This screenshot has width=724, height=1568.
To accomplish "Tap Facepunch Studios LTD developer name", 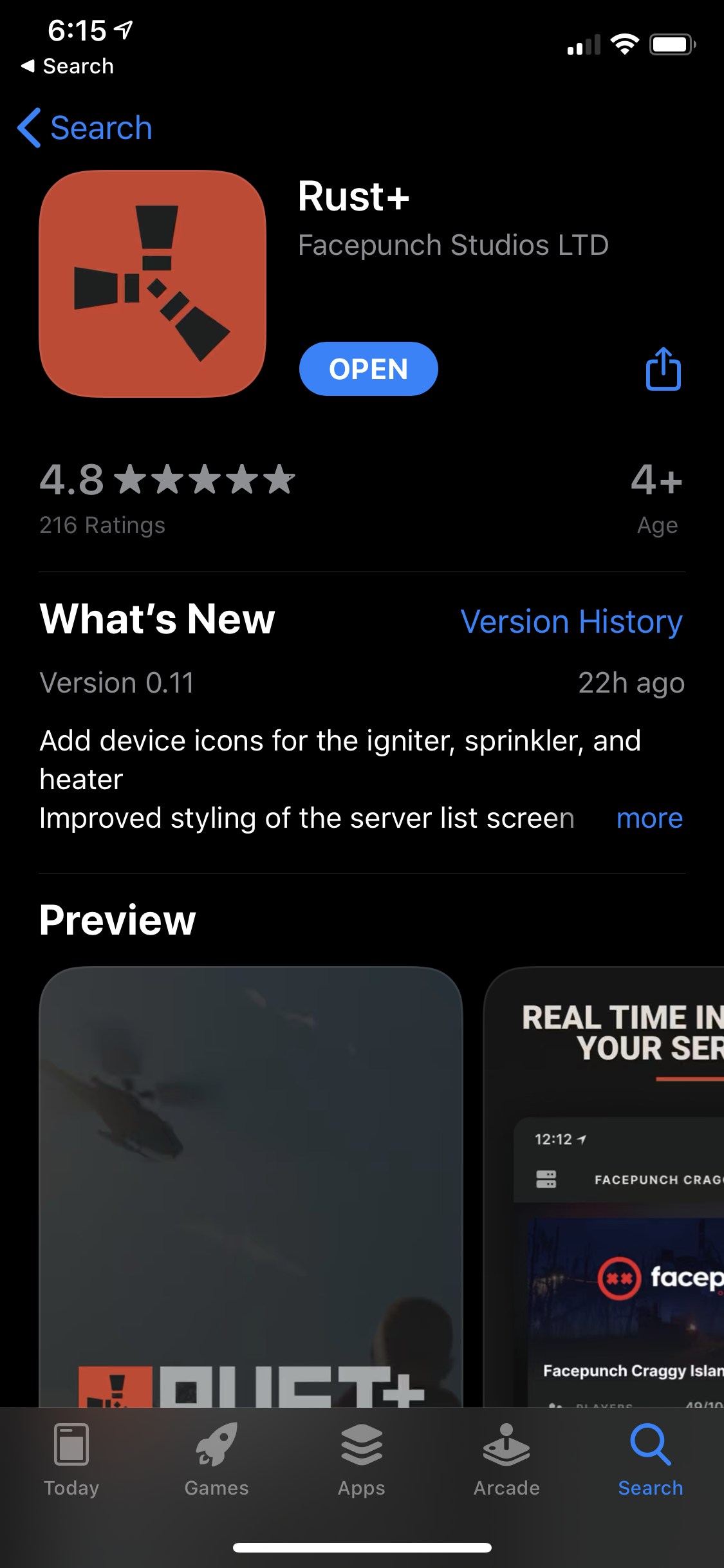I will 453,245.
